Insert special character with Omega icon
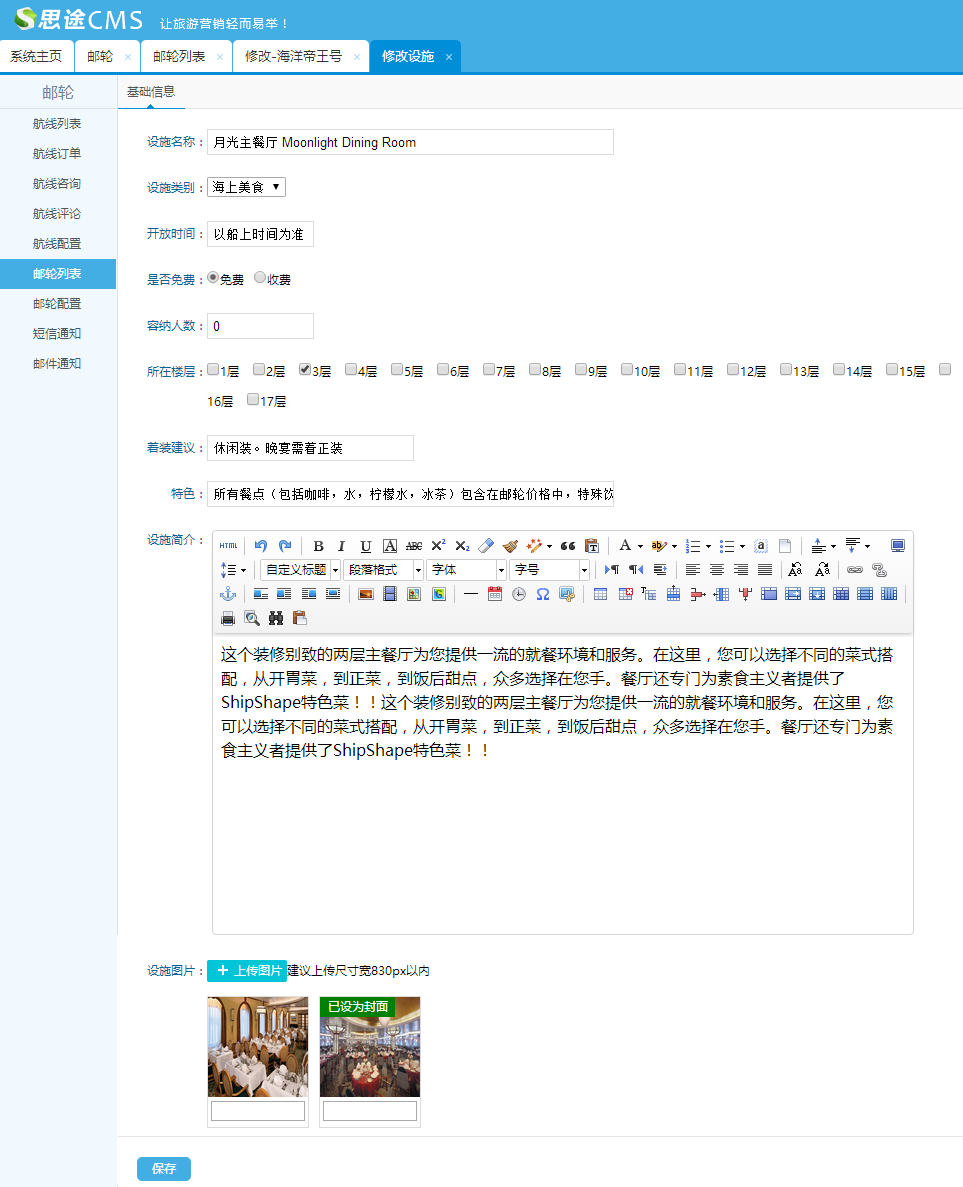The height and width of the screenshot is (1187, 963). [x=543, y=594]
